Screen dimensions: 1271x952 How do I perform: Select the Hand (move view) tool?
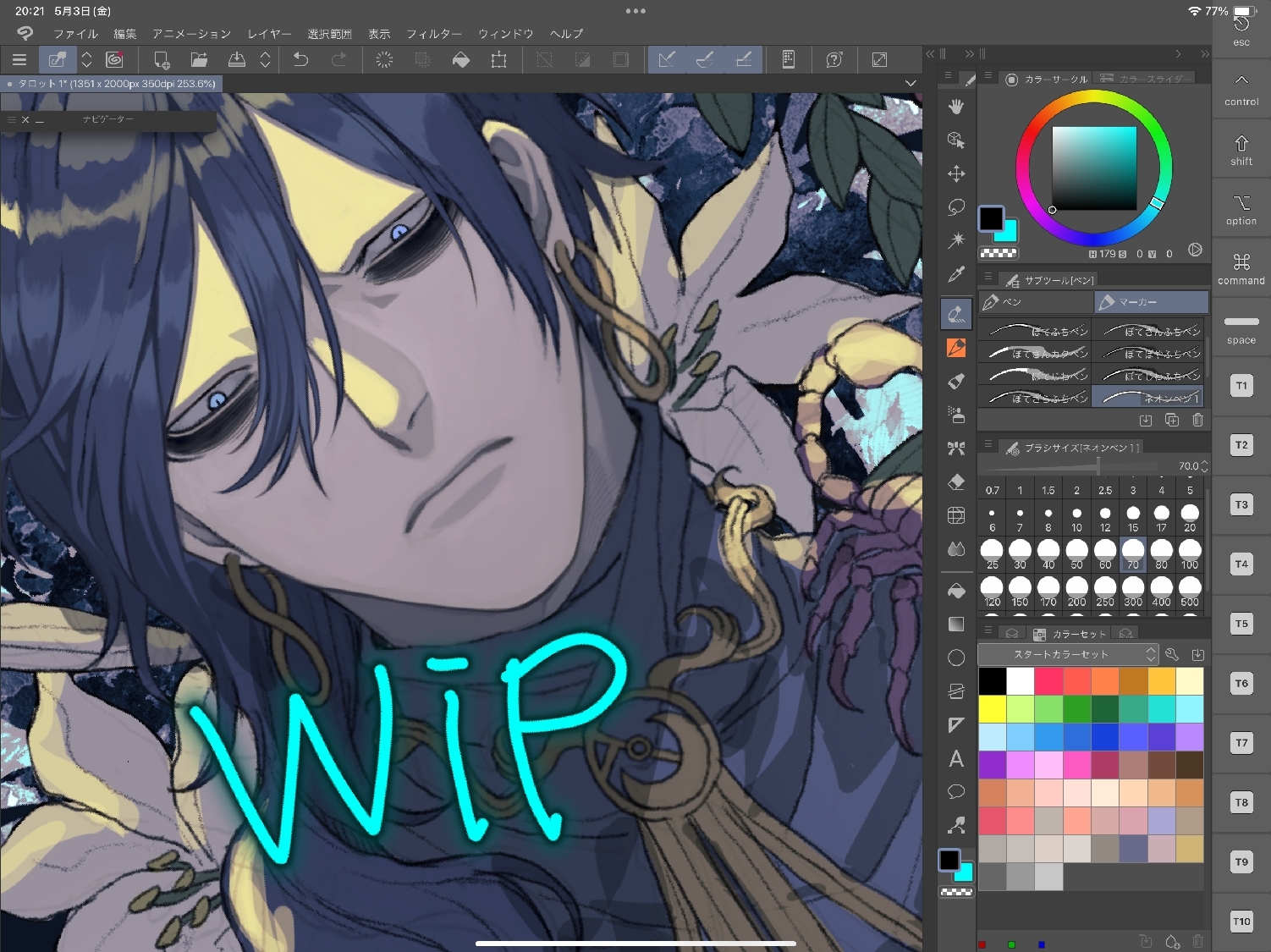(956, 107)
